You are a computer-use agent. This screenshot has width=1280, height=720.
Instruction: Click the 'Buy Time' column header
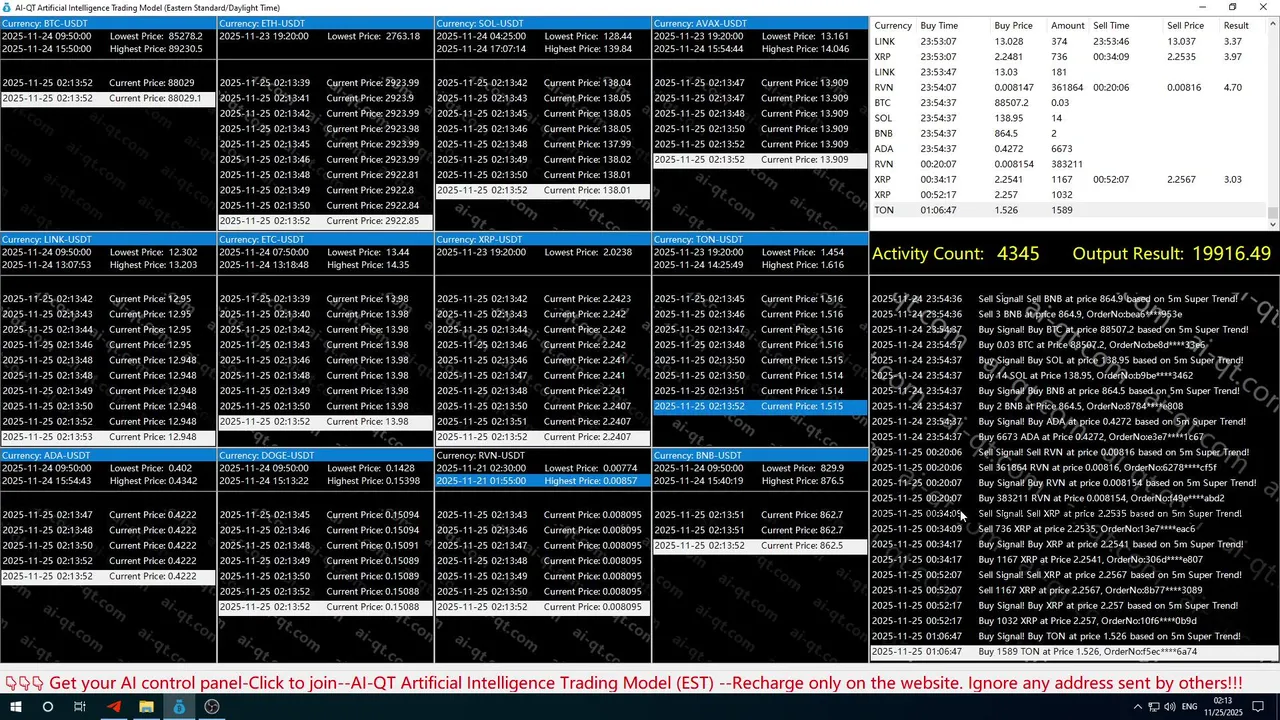tap(939, 26)
